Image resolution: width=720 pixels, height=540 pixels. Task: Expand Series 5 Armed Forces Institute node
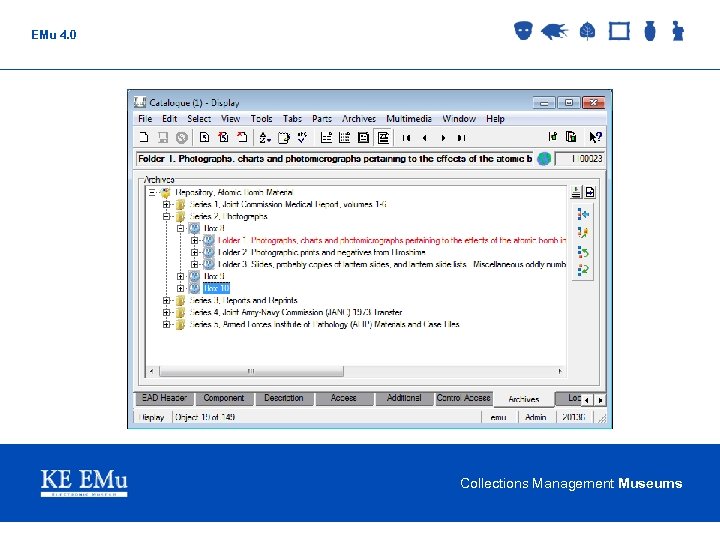(x=166, y=324)
